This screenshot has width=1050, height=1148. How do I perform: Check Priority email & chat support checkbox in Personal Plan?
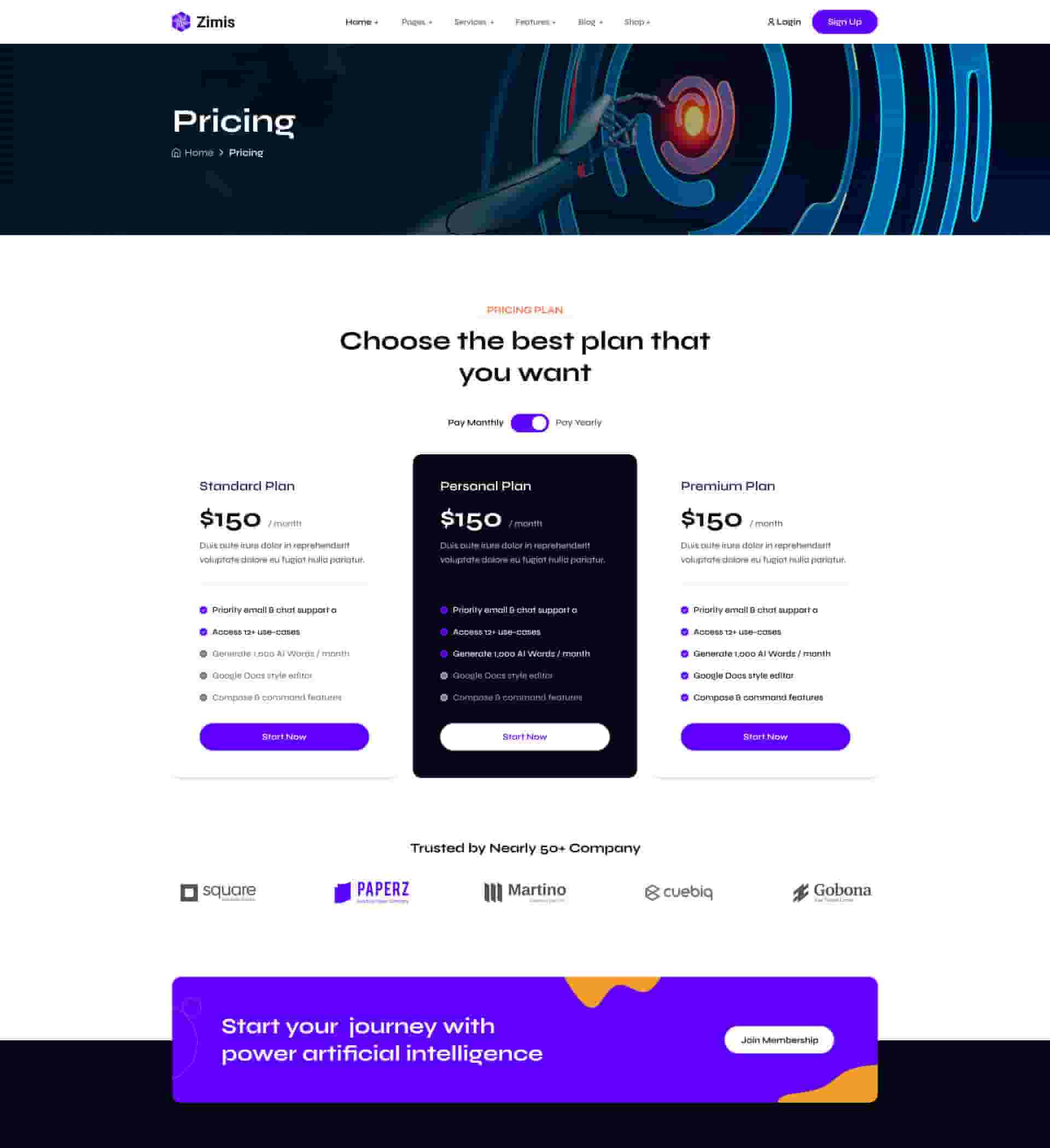click(444, 610)
